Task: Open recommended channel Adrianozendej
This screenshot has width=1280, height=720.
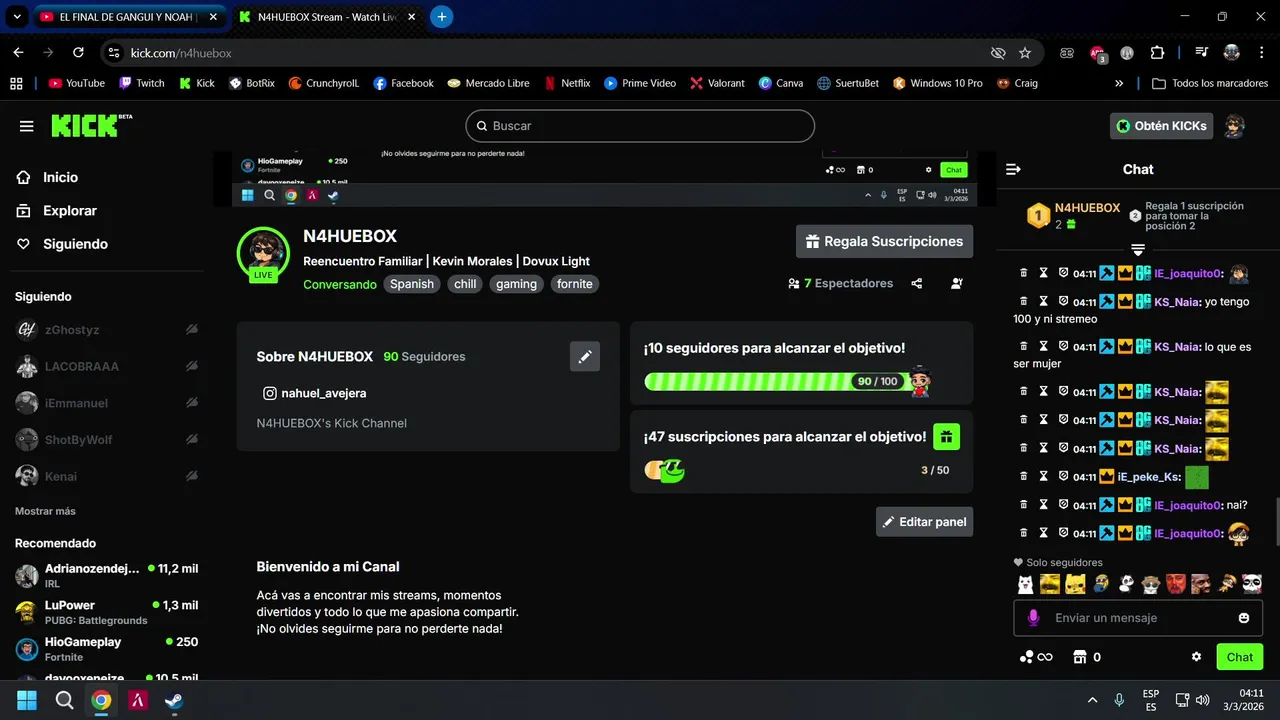Action: 106,576
